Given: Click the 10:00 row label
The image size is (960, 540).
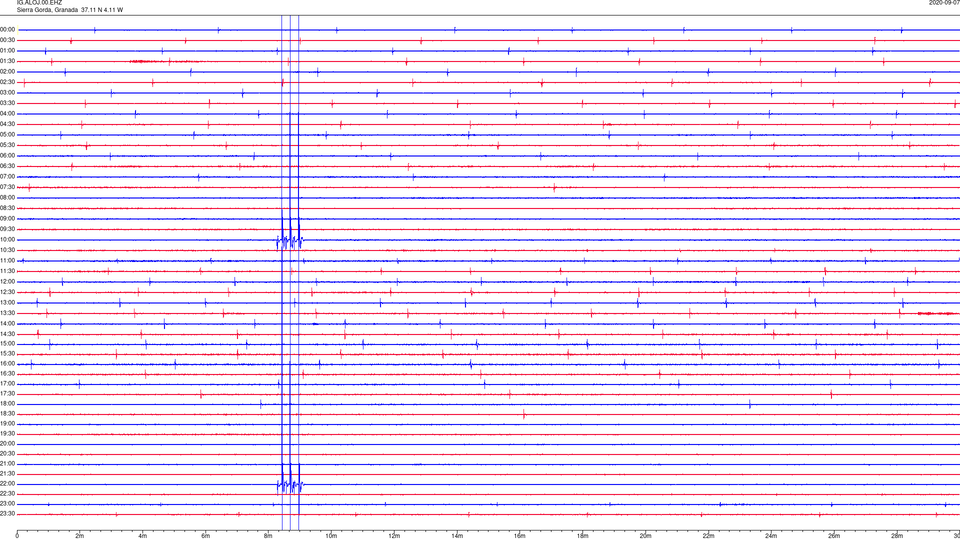Looking at the screenshot, I should [x=8, y=239].
